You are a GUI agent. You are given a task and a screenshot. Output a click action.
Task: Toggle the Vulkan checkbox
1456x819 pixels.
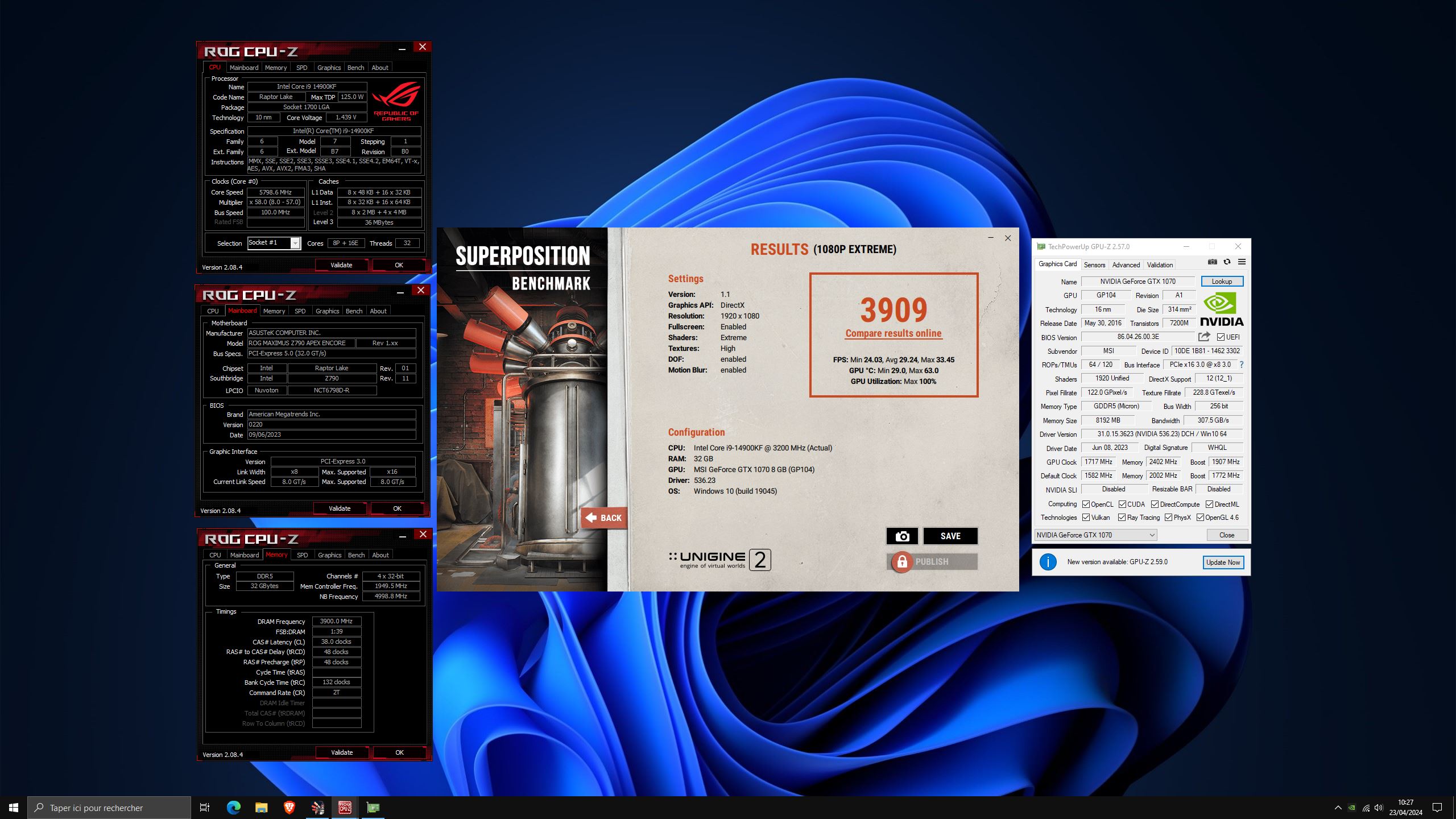click(x=1086, y=518)
